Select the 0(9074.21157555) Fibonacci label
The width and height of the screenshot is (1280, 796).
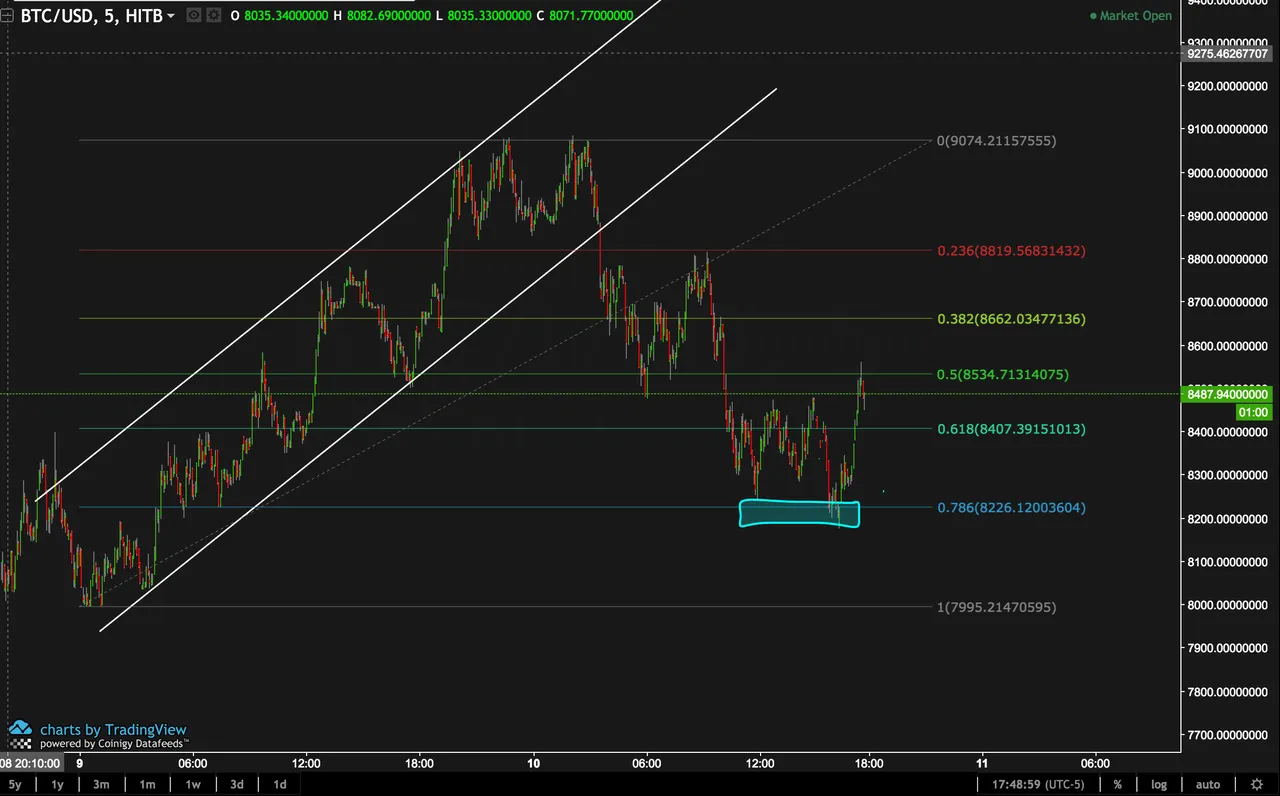click(996, 141)
